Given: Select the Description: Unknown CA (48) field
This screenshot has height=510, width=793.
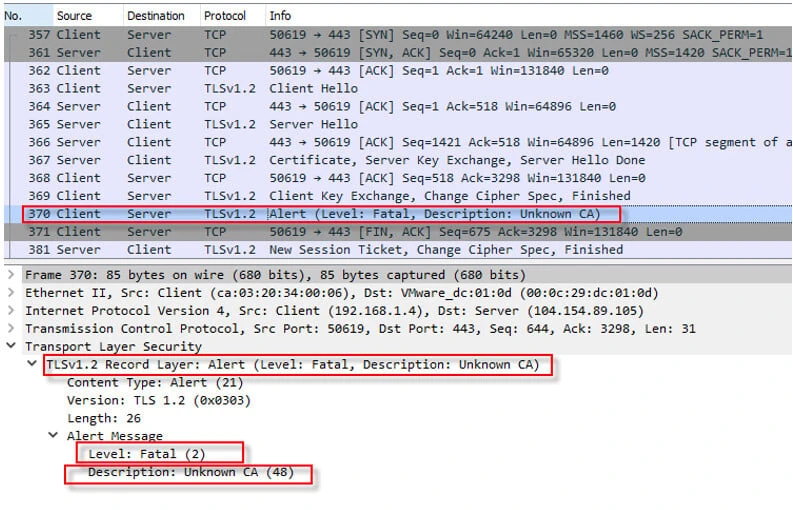Looking at the screenshot, I should point(190,472).
